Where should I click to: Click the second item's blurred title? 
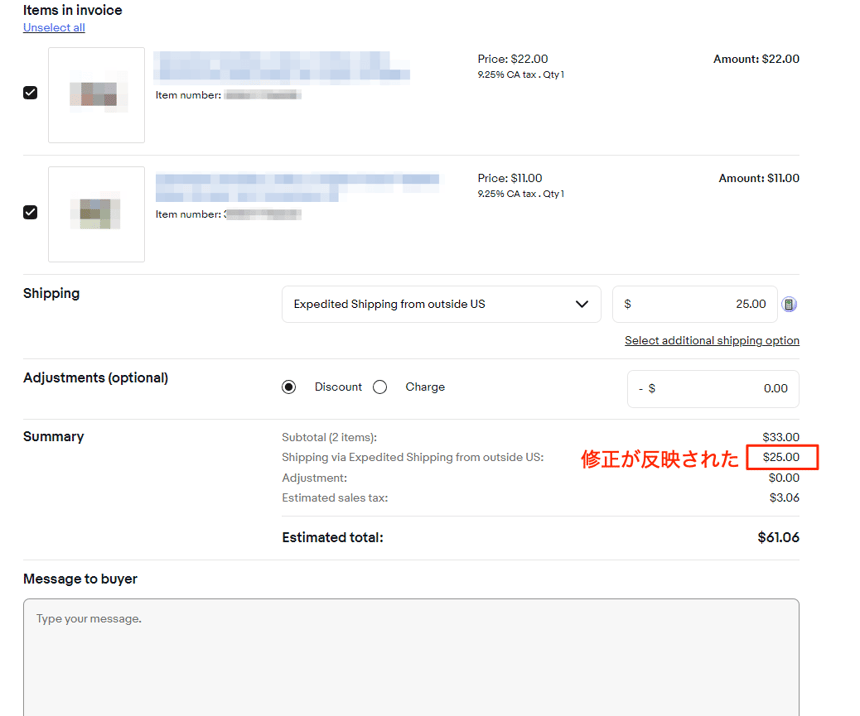pyautogui.click(x=296, y=187)
